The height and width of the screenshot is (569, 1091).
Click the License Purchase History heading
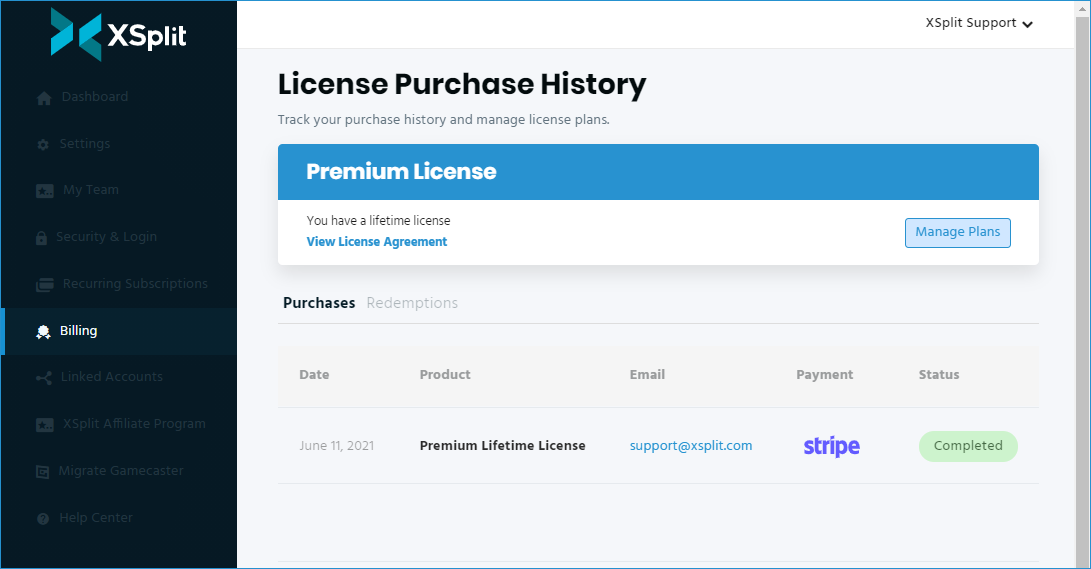click(x=462, y=84)
